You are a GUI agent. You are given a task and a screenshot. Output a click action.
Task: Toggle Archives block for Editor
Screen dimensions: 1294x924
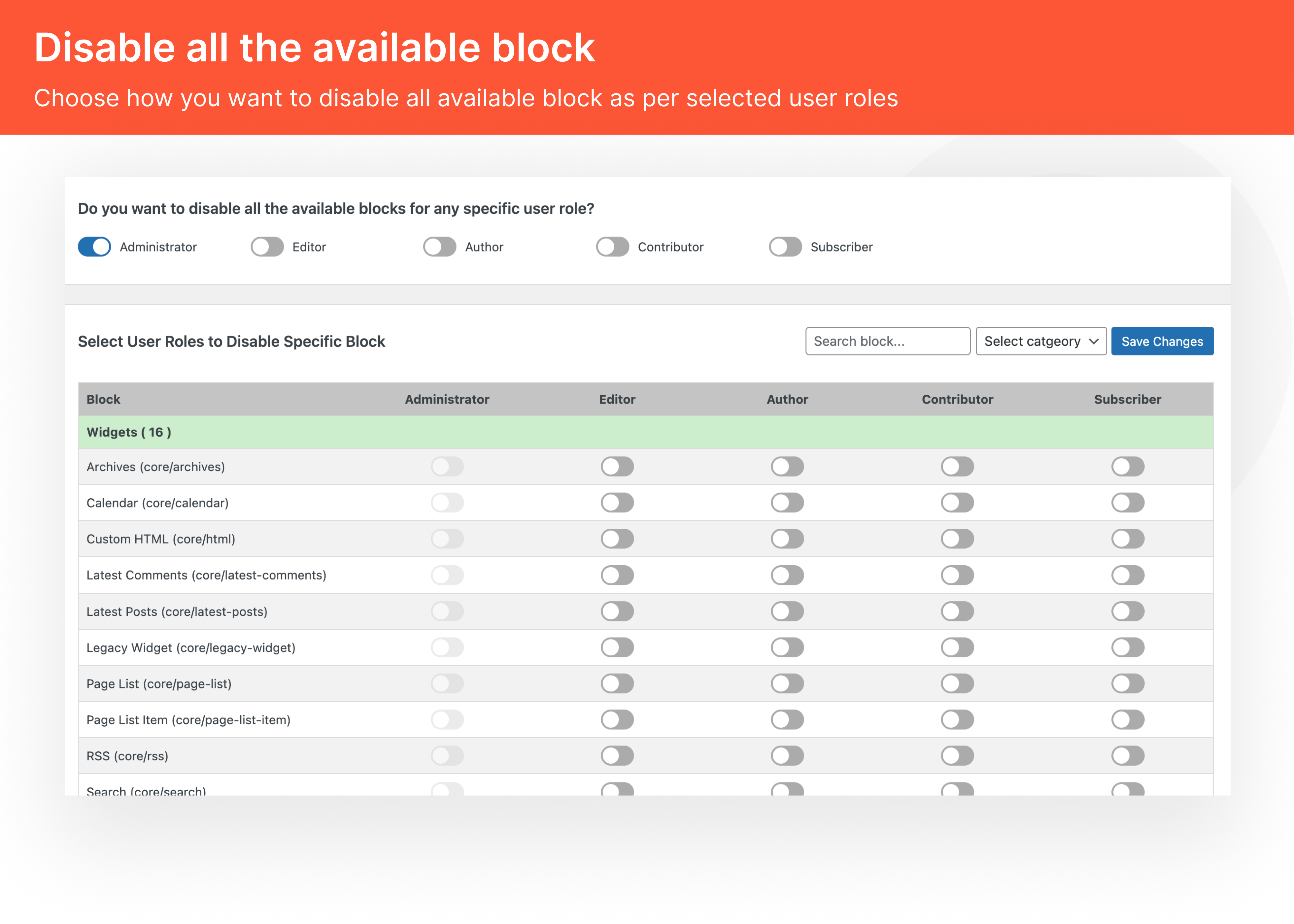point(617,467)
